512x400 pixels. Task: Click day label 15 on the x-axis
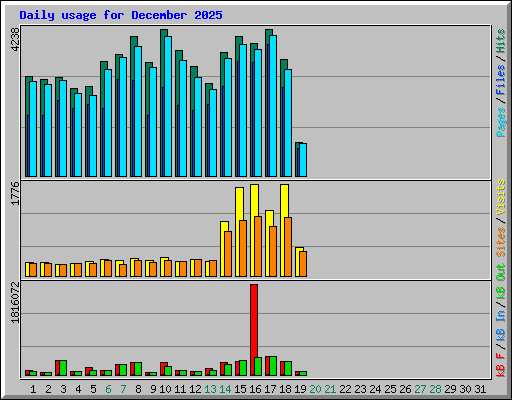coord(240,389)
